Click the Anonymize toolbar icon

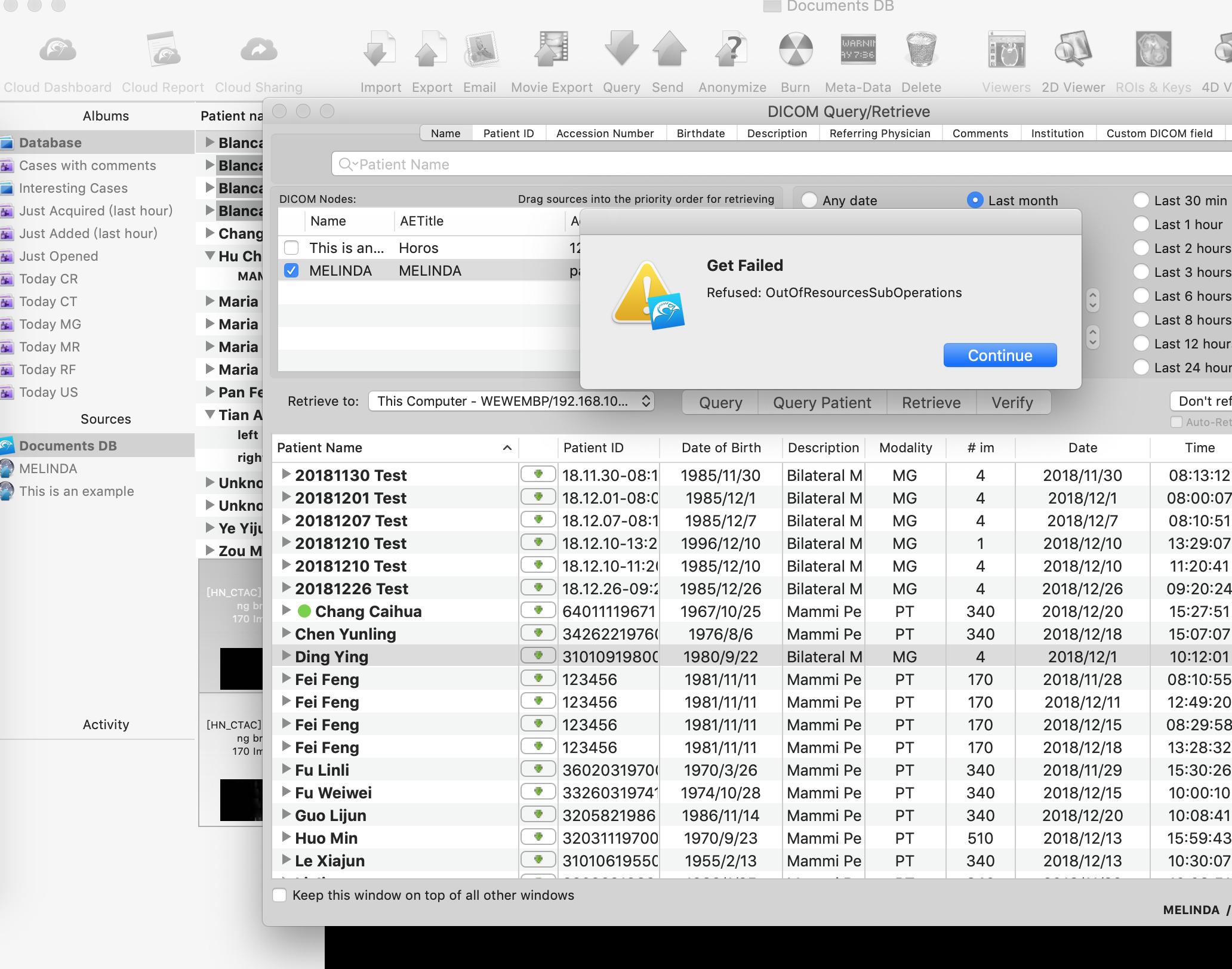pyautogui.click(x=732, y=50)
